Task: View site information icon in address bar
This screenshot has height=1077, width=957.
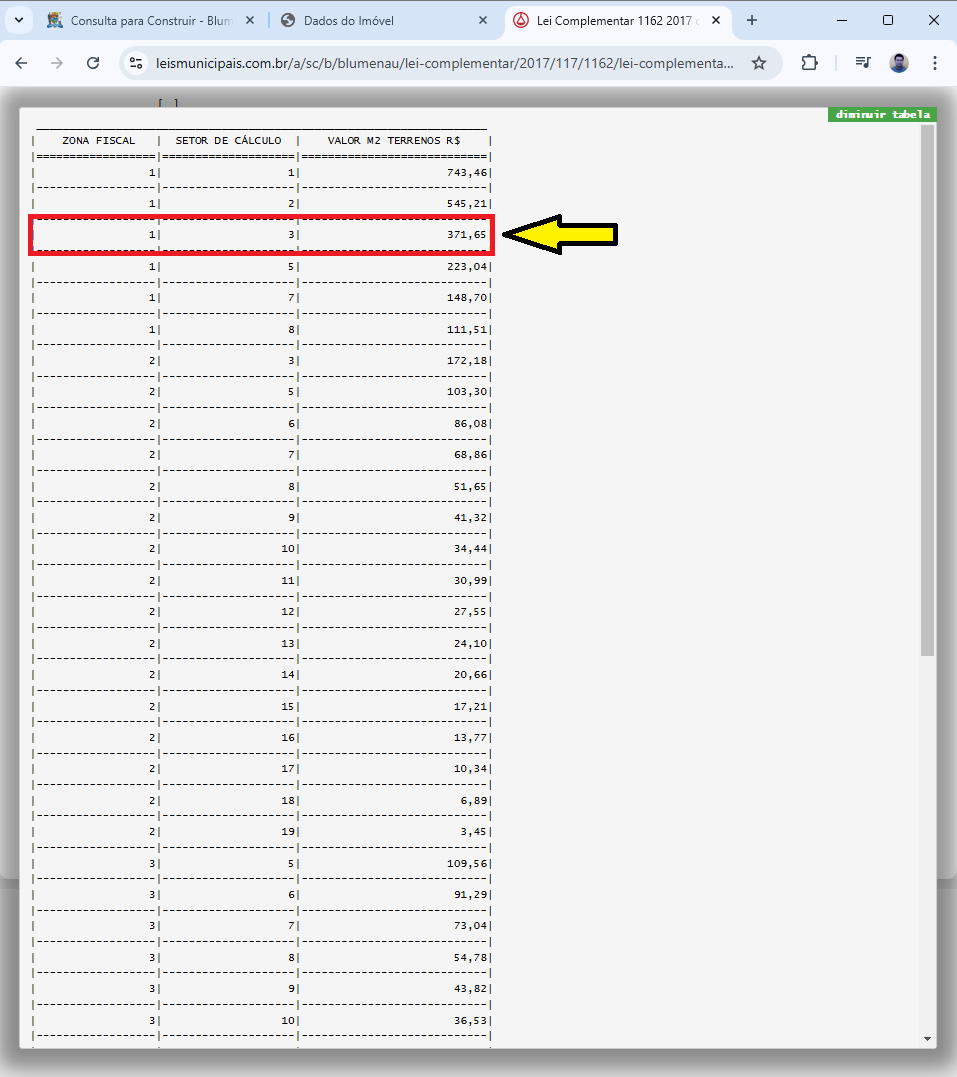Action: pyautogui.click(x=136, y=63)
